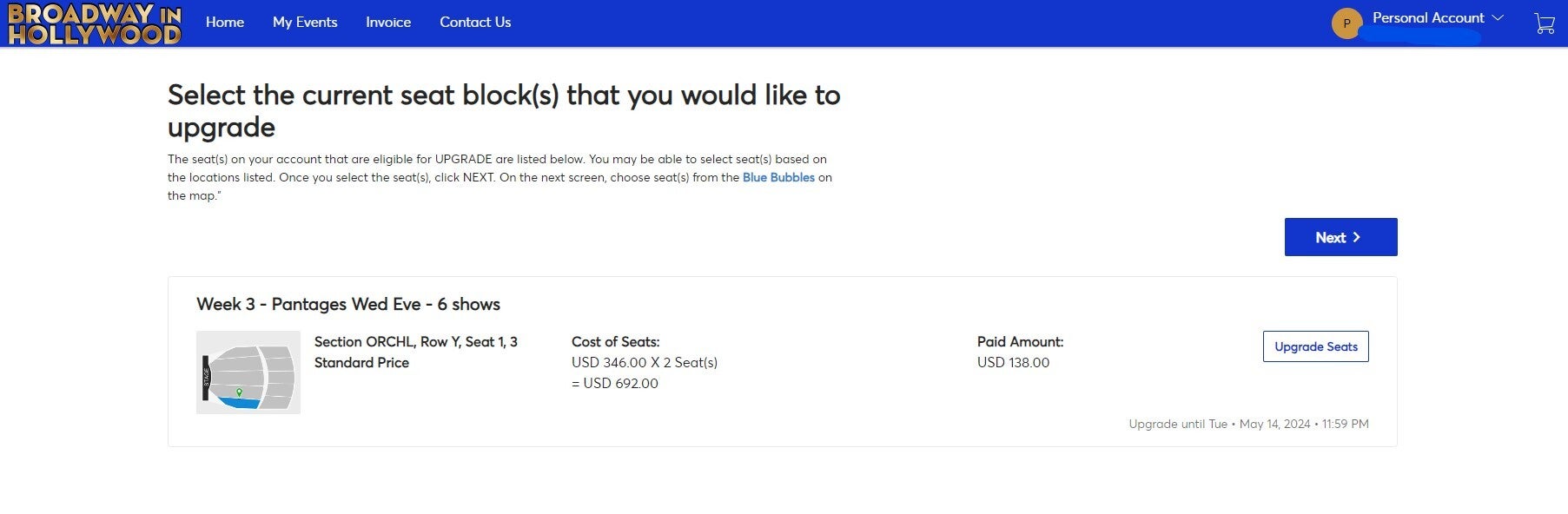The height and width of the screenshot is (514, 1568).
Task: Go to the Home page
Action: click(x=225, y=23)
